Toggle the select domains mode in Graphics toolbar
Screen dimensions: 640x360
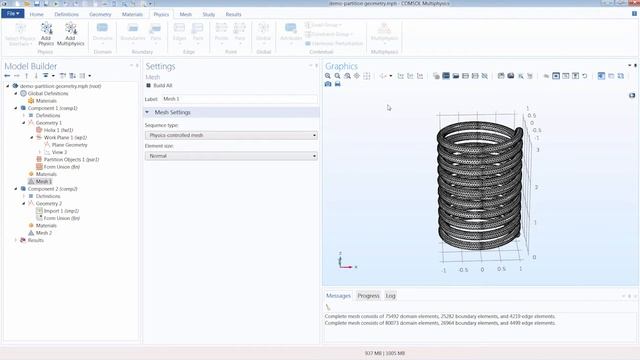(x=446, y=76)
